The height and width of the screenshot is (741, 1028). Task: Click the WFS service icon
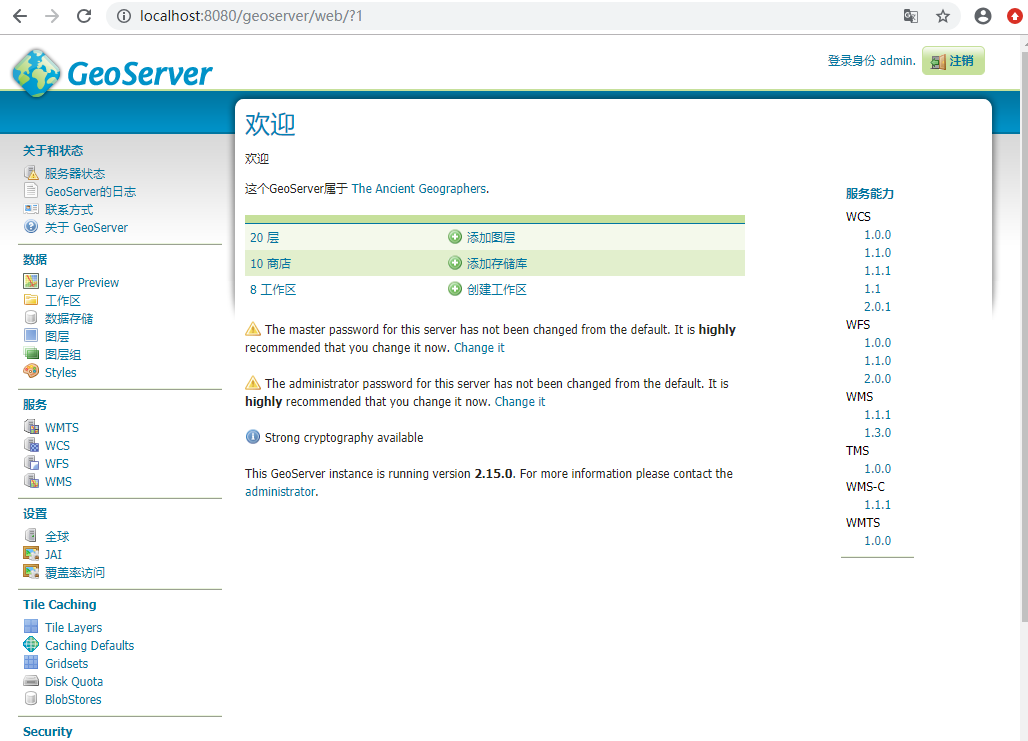pyautogui.click(x=31, y=462)
